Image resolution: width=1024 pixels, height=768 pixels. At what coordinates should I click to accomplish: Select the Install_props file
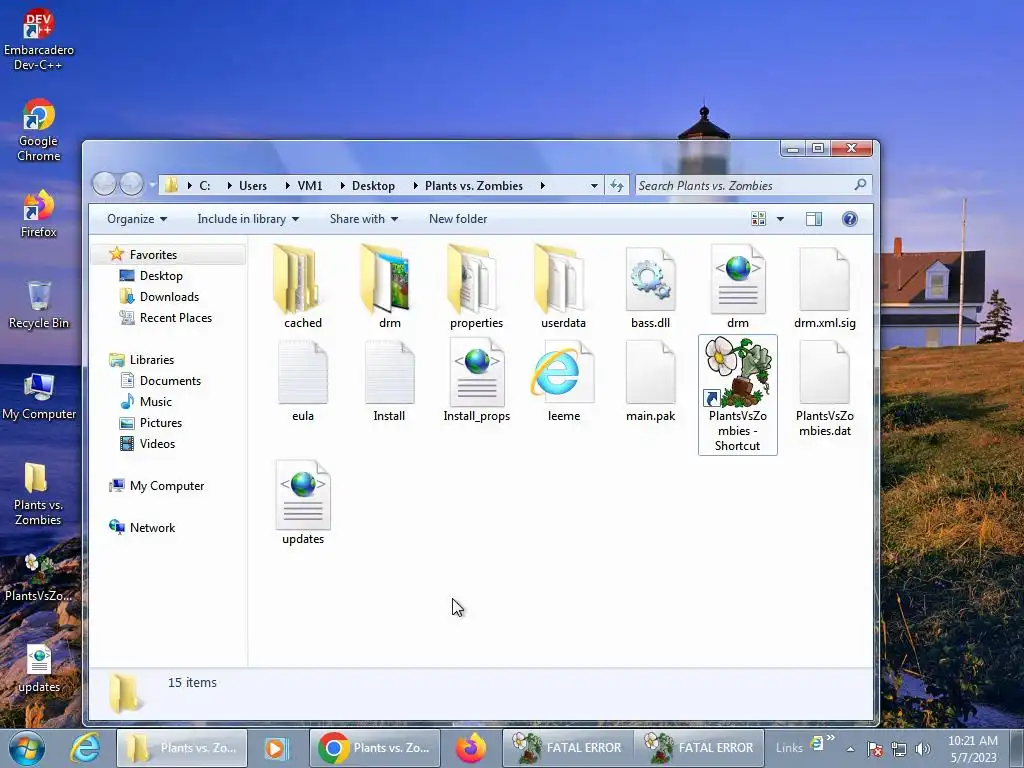point(476,380)
